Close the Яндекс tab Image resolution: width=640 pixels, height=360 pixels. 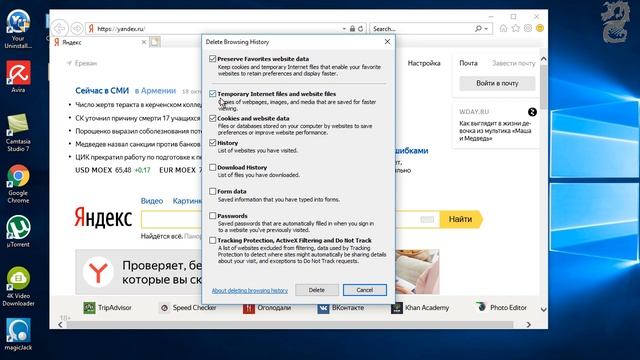[144, 42]
